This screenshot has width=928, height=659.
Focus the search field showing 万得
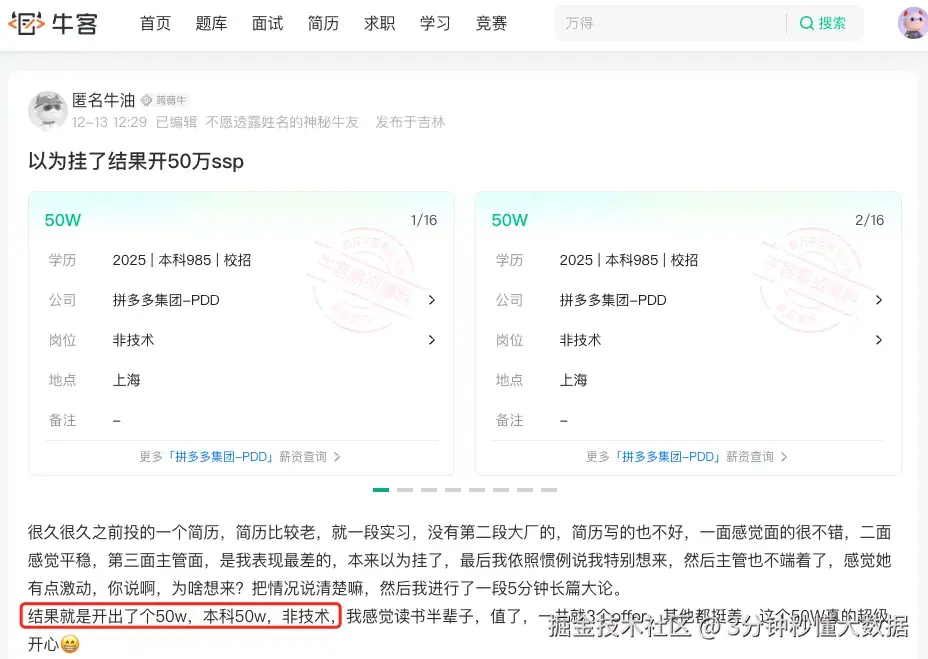(x=670, y=24)
